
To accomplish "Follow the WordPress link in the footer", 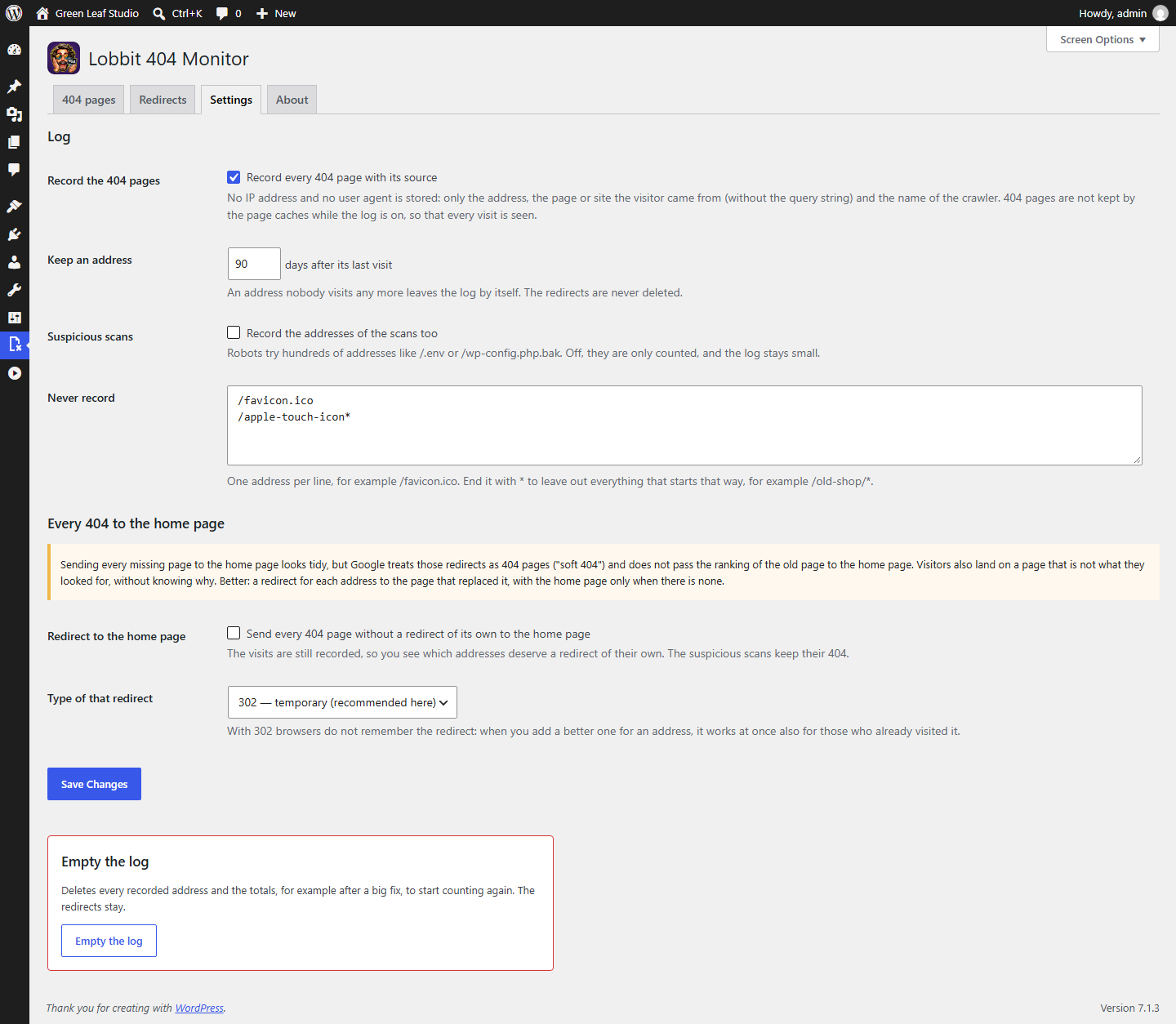I will pyautogui.click(x=199, y=1008).
